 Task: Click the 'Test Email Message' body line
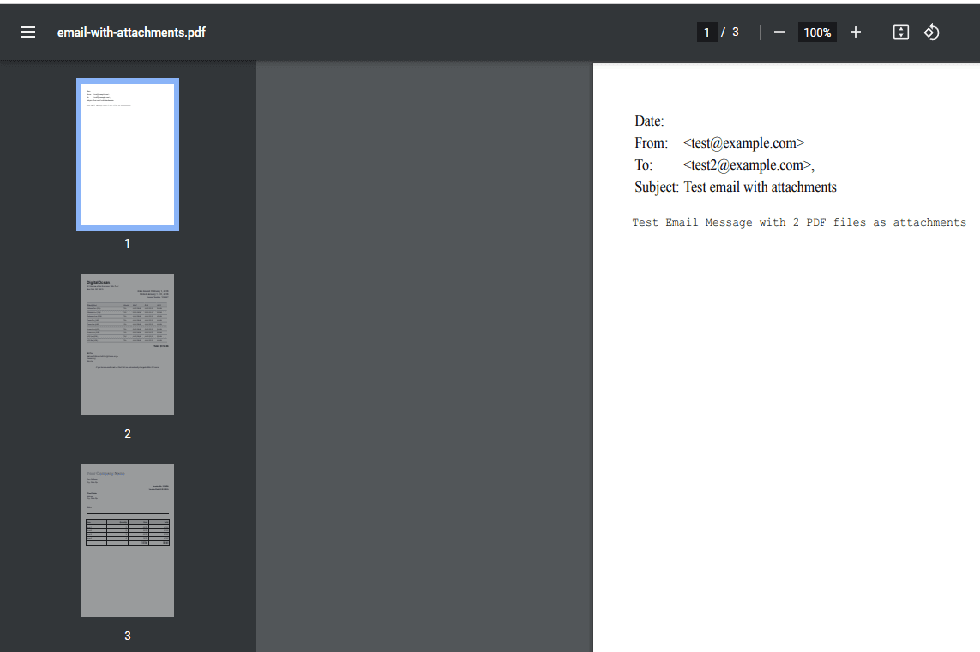(x=798, y=222)
